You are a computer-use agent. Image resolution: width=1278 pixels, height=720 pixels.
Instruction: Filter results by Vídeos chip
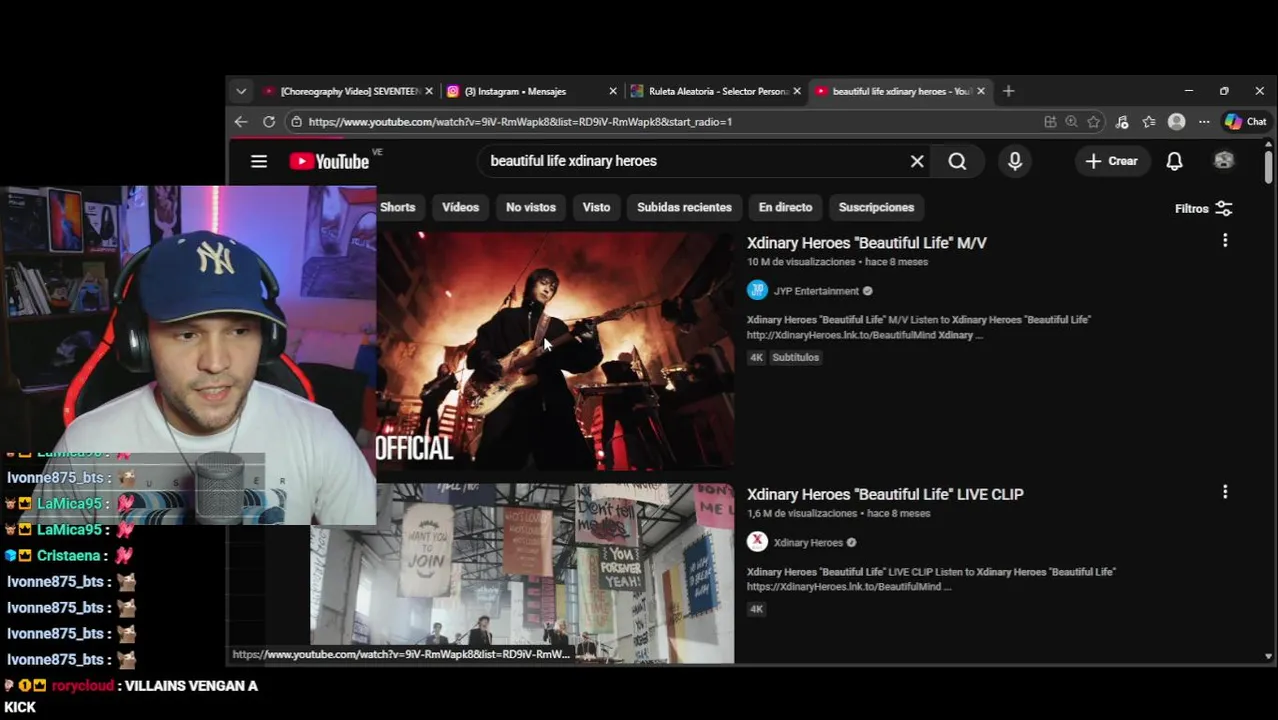click(460, 207)
